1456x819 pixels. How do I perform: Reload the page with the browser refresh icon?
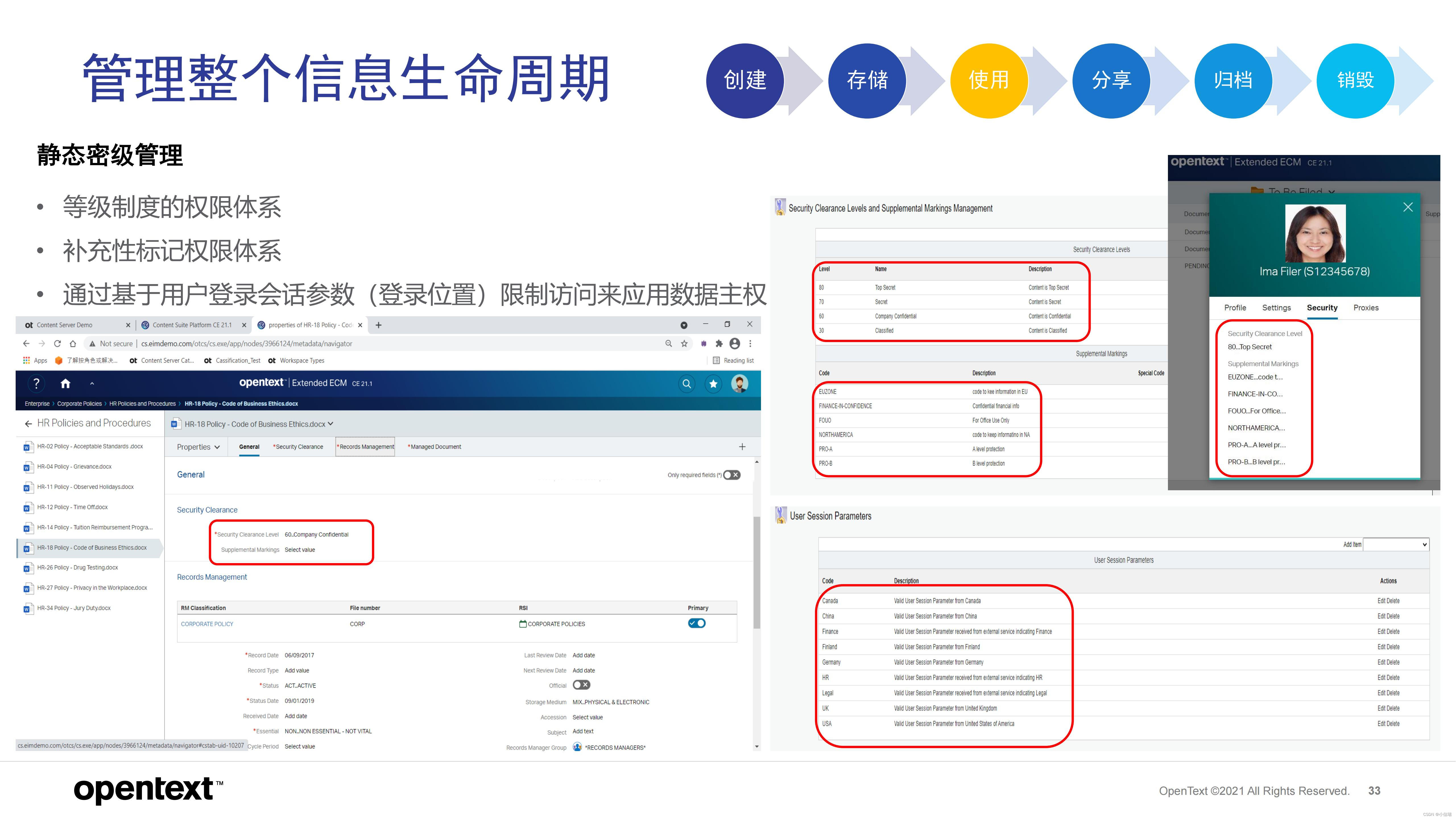point(57,344)
